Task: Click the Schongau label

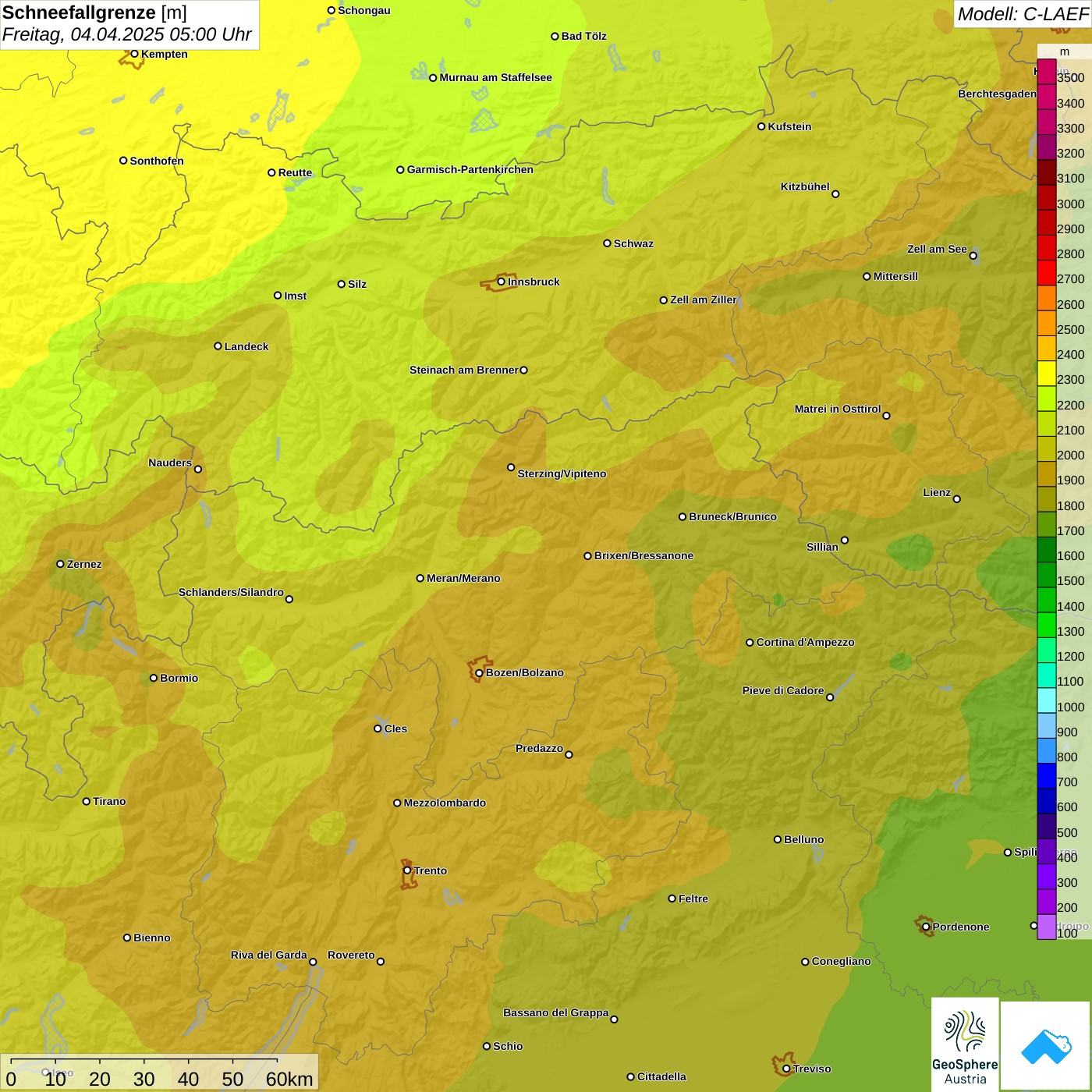Action: pyautogui.click(x=363, y=11)
